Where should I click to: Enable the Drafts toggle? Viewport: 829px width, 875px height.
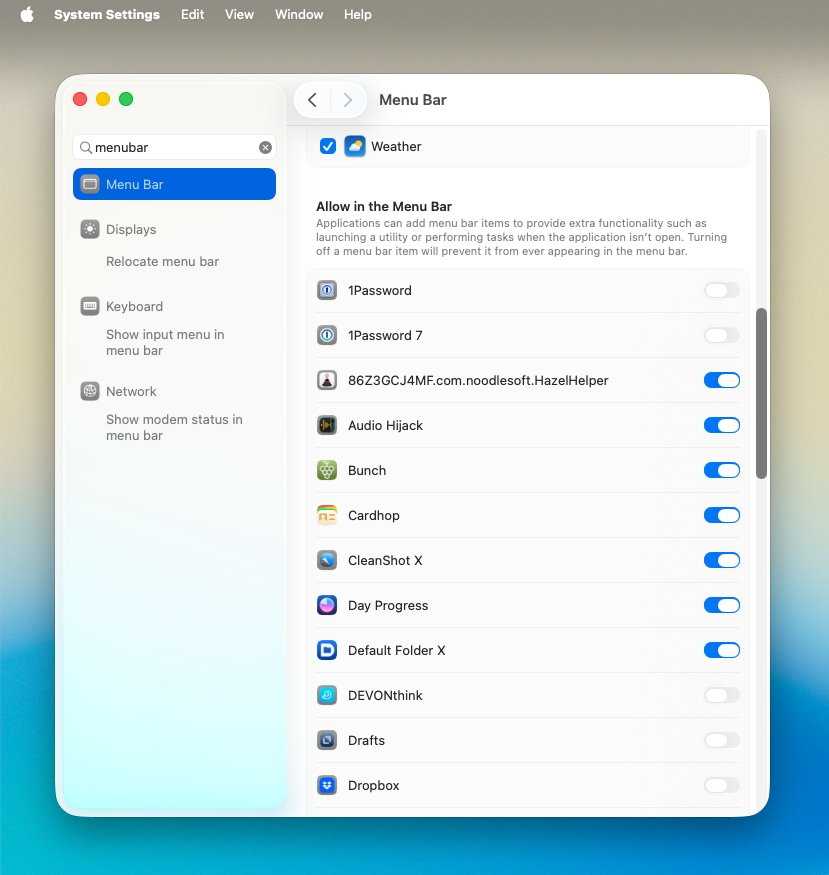pos(721,741)
